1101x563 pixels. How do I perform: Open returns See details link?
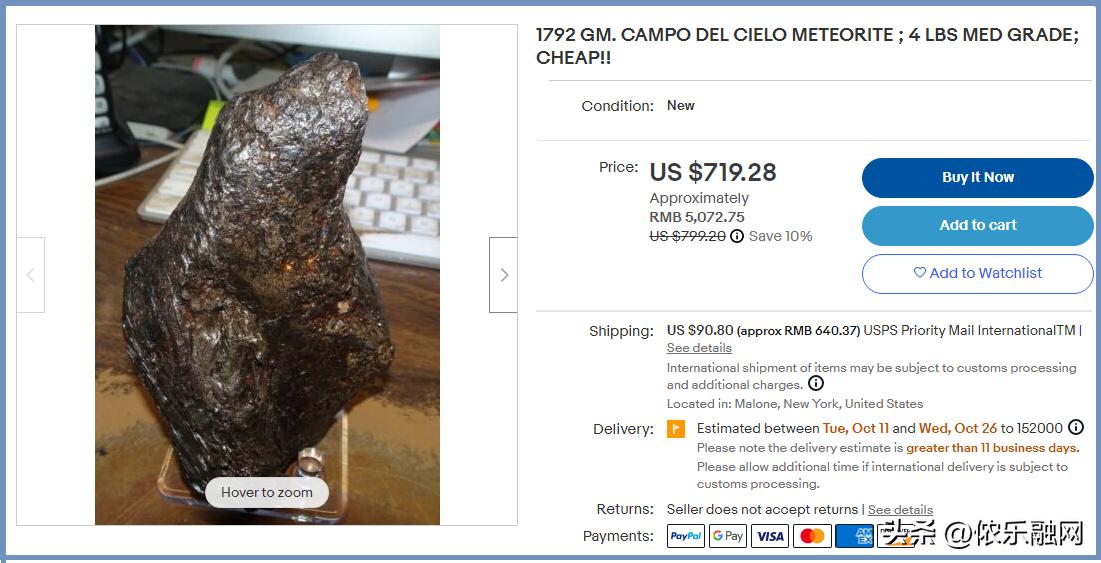900,510
